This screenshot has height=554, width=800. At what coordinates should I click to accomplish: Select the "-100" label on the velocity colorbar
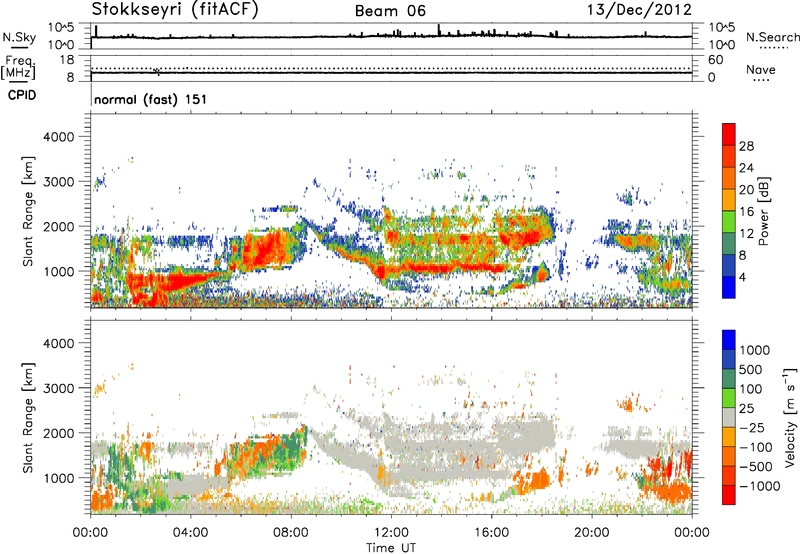pyautogui.click(x=755, y=447)
